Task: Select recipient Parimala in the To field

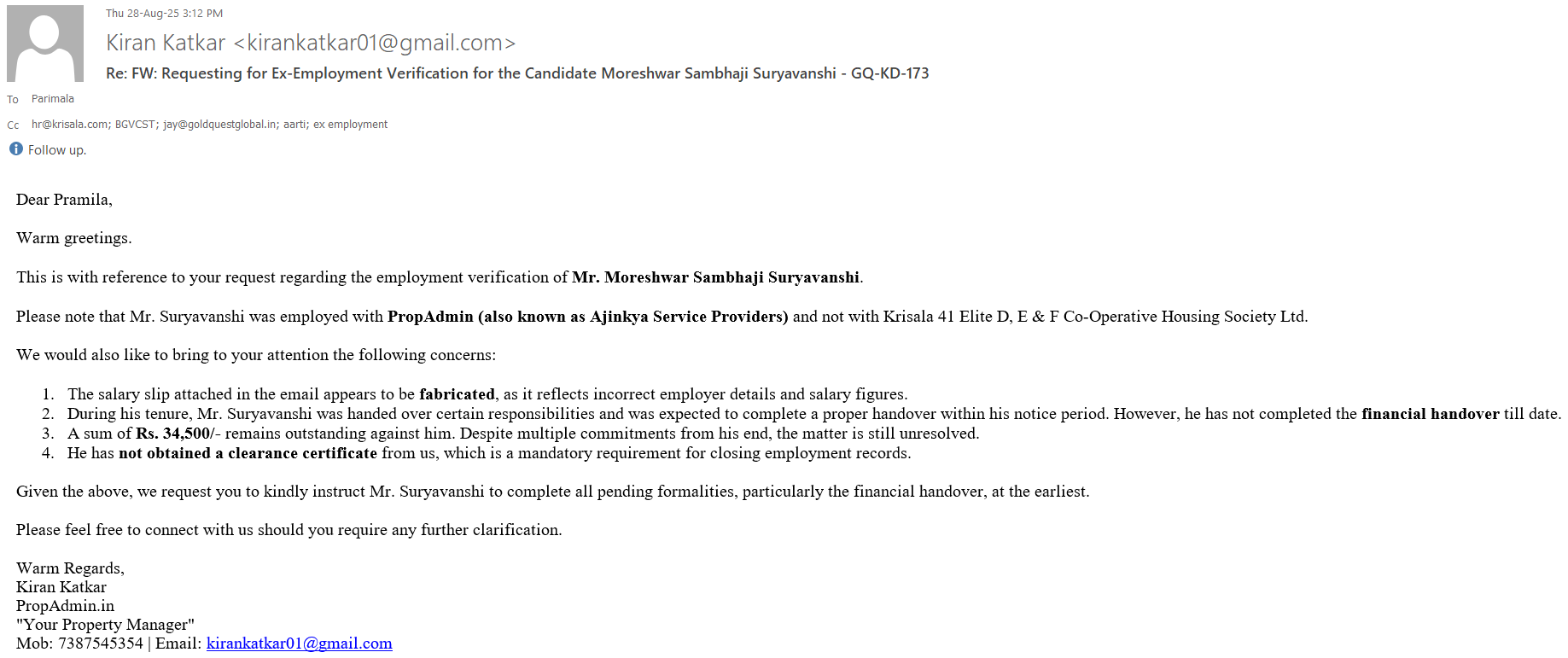Action: tap(53, 99)
